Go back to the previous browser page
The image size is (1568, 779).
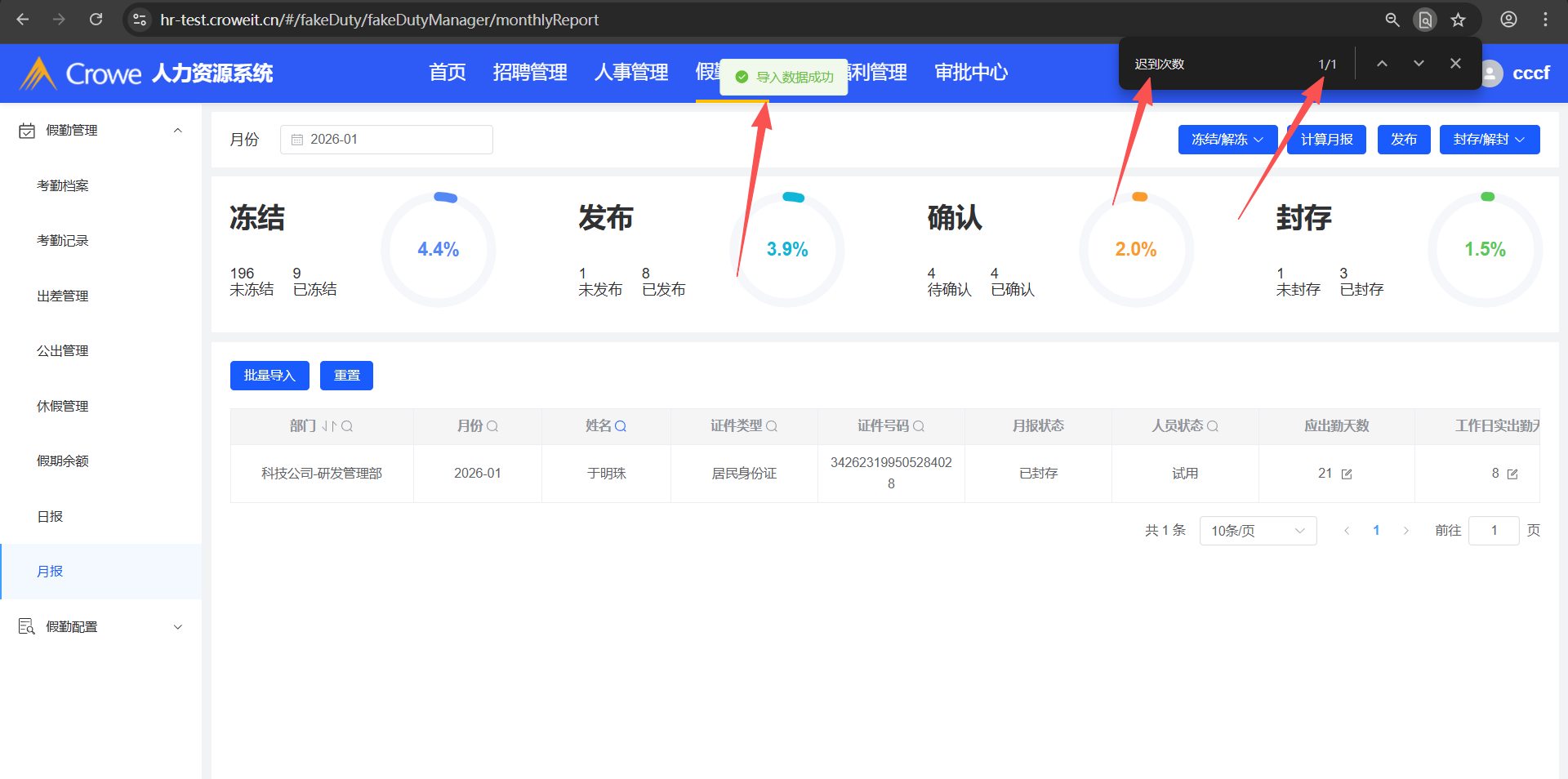point(23,20)
